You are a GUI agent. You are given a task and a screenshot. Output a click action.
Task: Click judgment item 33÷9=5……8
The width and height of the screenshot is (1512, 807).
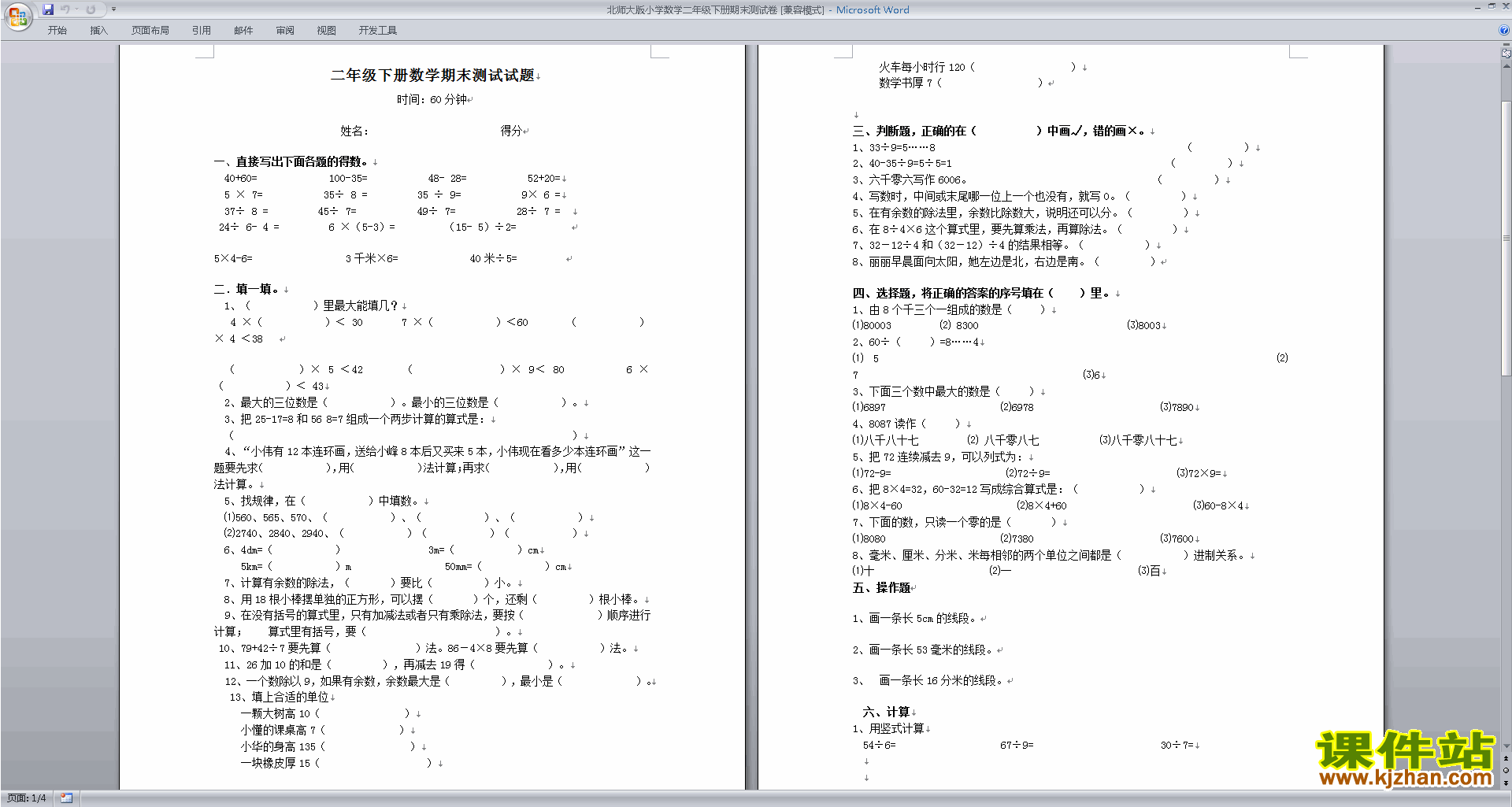tap(894, 147)
